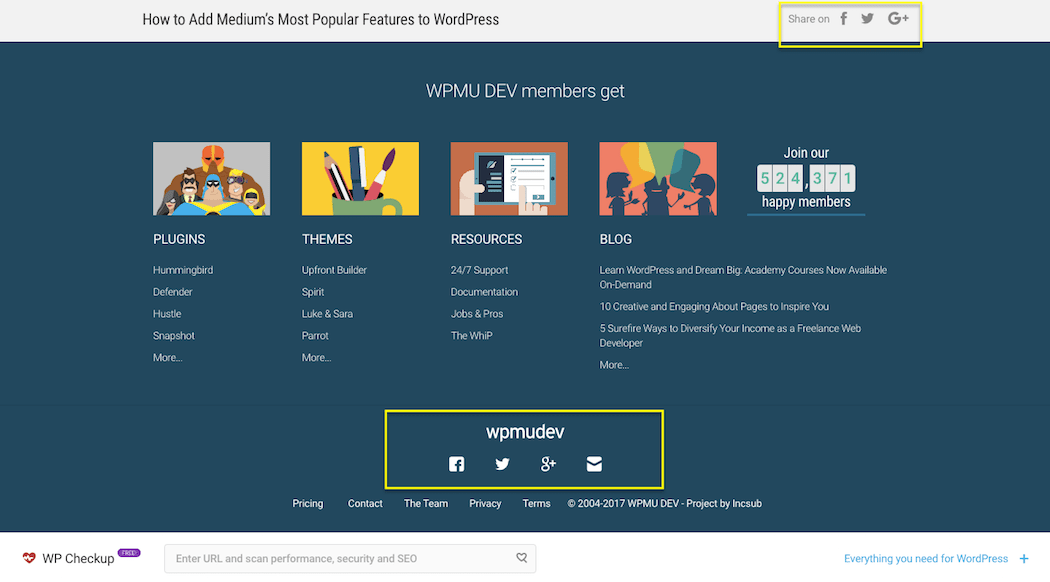Click the heart scan icon in URL field
Viewport: 1050px width, 582px height.
pyautogui.click(x=522, y=557)
